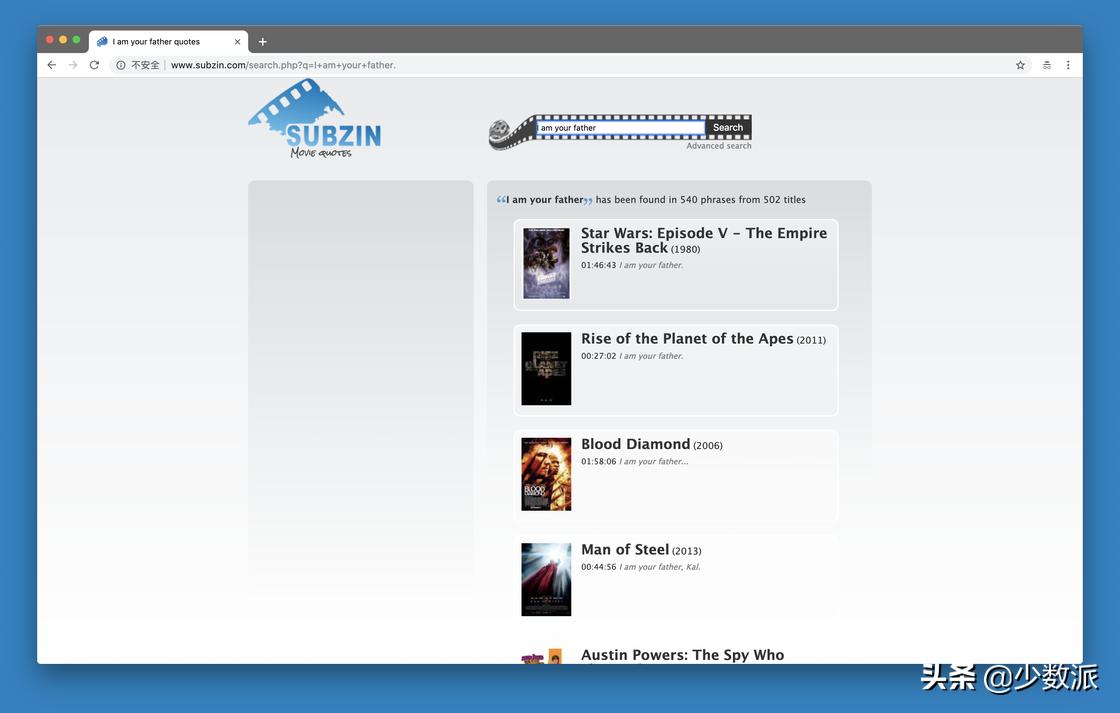
Task: Open the Man of Steel poster thumbnail
Action: 546,579
